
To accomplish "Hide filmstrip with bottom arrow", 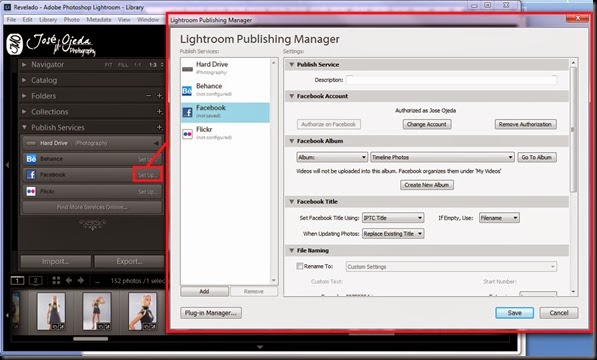I will [260, 347].
